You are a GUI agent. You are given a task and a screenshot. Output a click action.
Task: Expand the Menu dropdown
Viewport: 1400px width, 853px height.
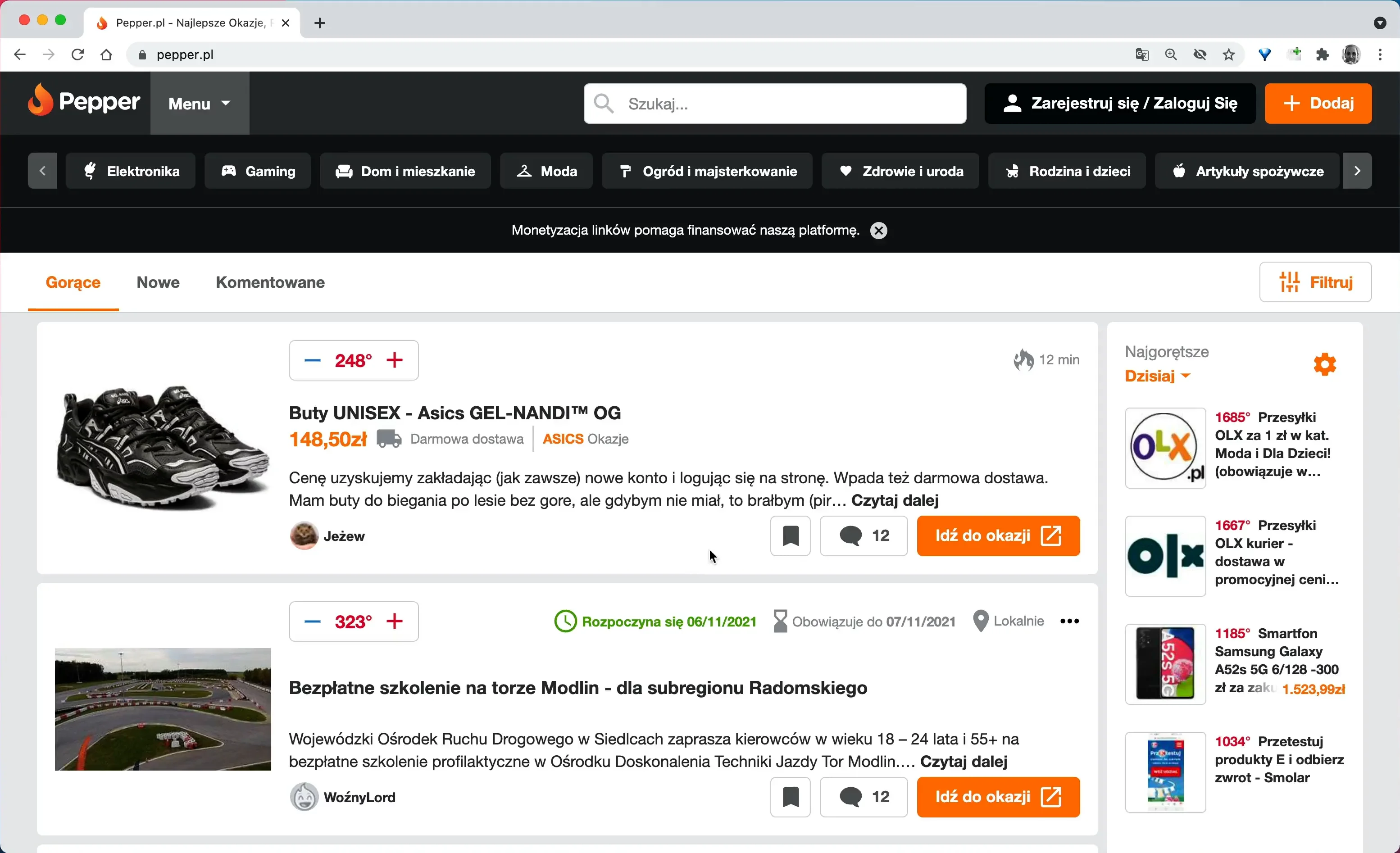[200, 103]
